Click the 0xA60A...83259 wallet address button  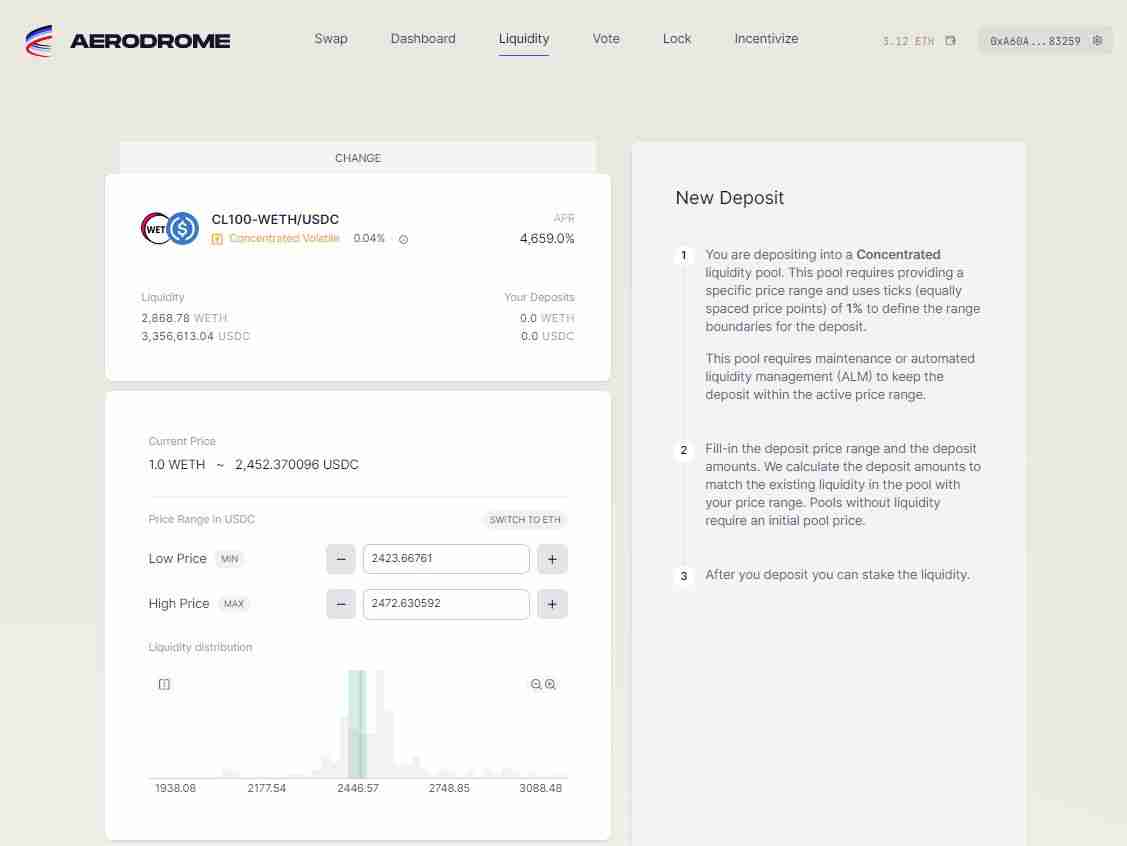click(x=1035, y=41)
